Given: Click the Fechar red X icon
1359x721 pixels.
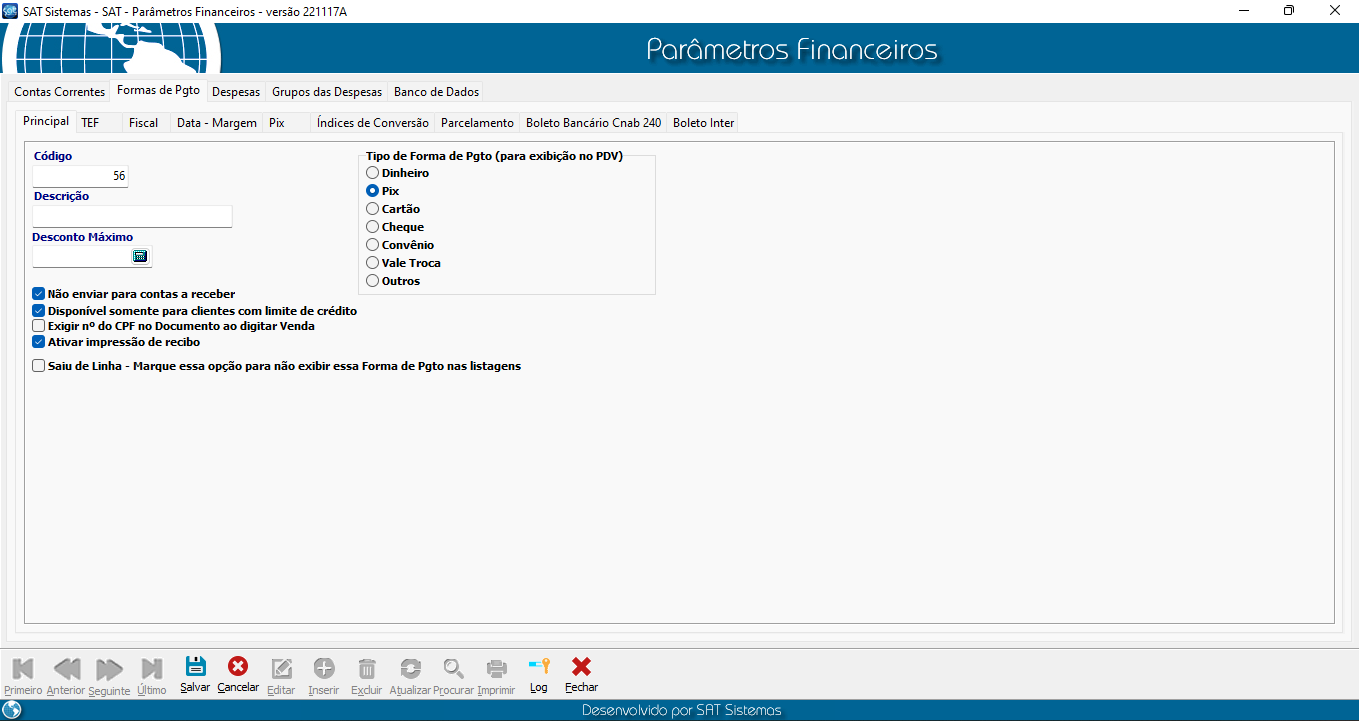Looking at the screenshot, I should pos(581,667).
